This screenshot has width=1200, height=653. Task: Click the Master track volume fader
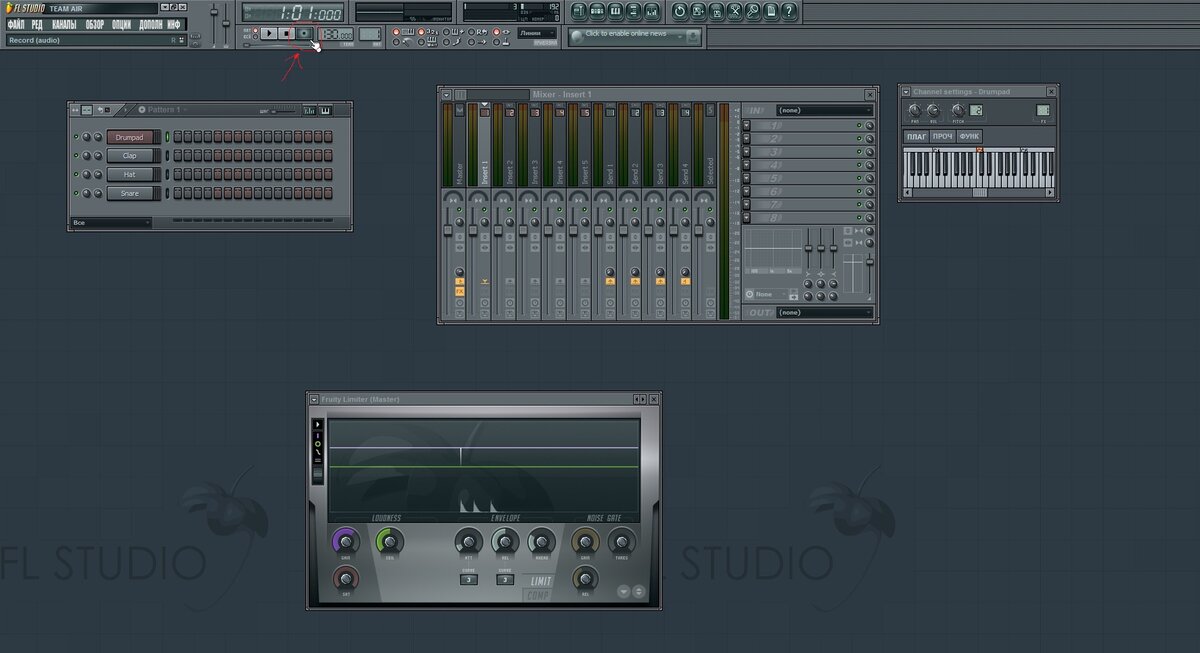(x=448, y=229)
